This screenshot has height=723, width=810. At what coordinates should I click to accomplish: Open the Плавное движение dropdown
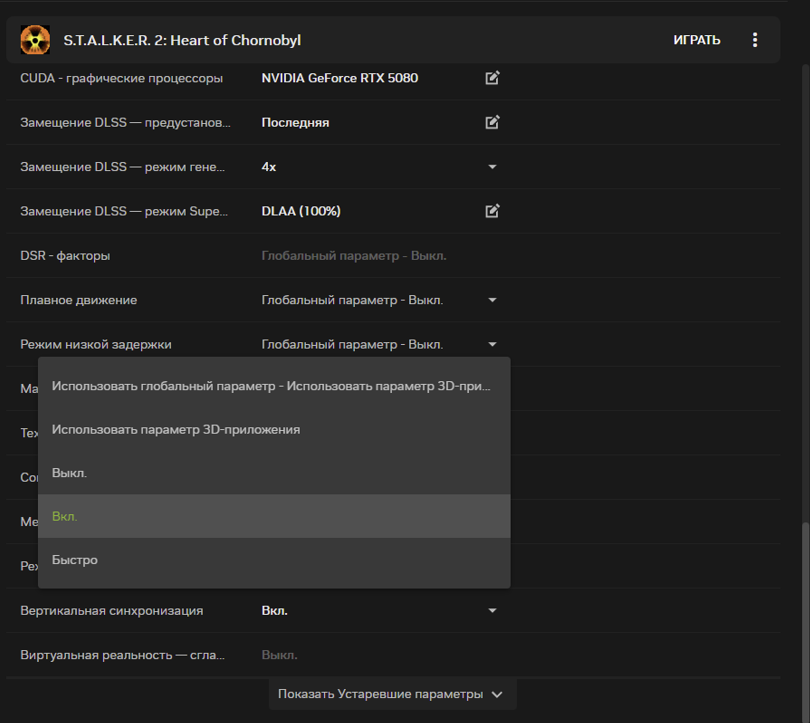click(x=492, y=300)
